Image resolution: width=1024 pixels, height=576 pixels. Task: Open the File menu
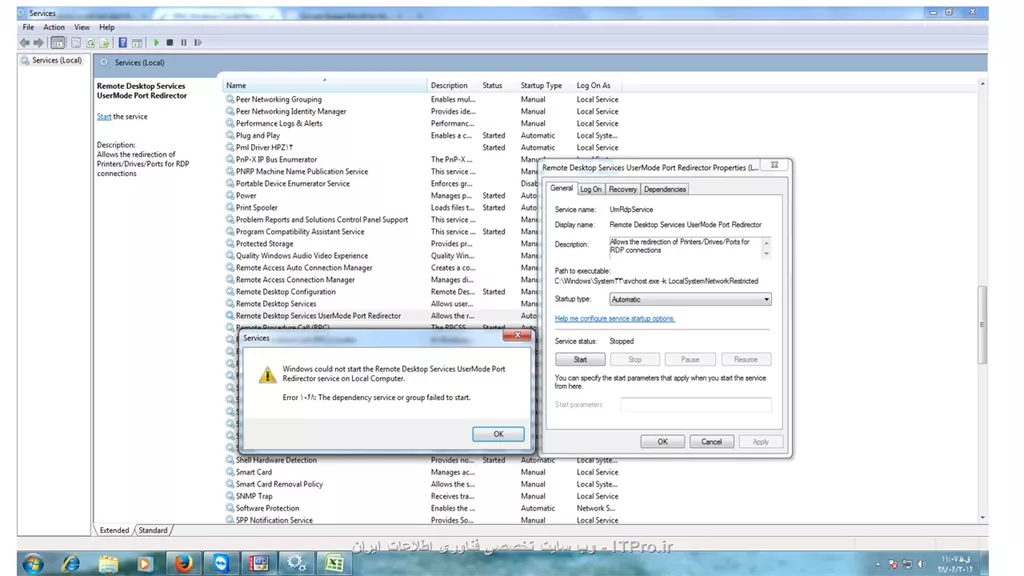(28, 27)
